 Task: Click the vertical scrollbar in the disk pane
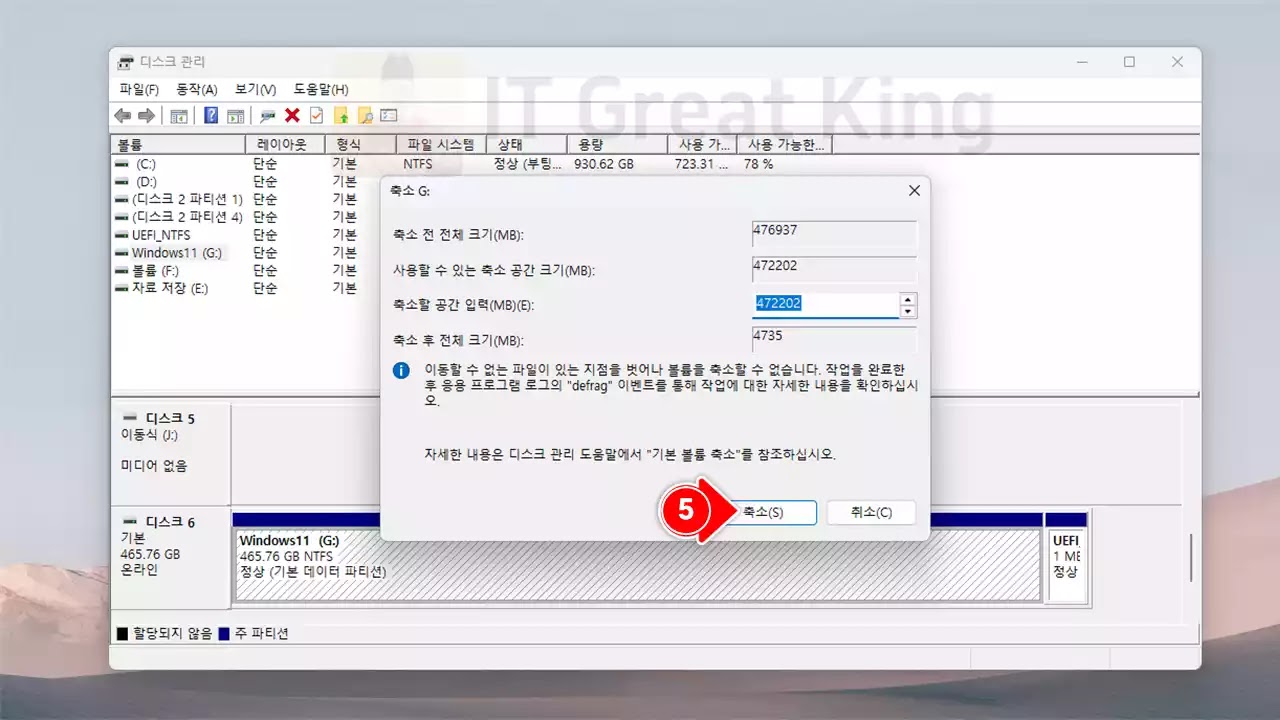coord(1191,557)
